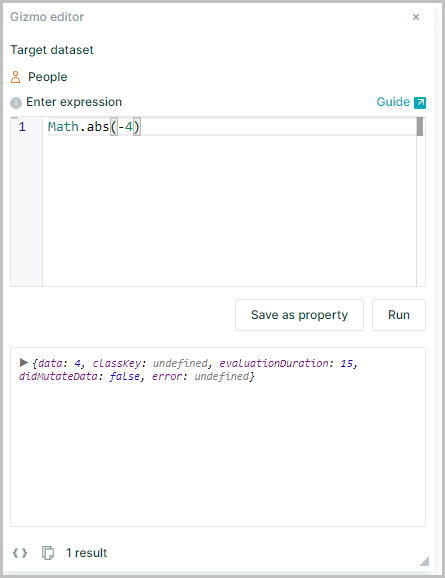Viewport: 445px width, 578px height.
Task: Expand the result object disclosure triangle
Action: [24, 362]
